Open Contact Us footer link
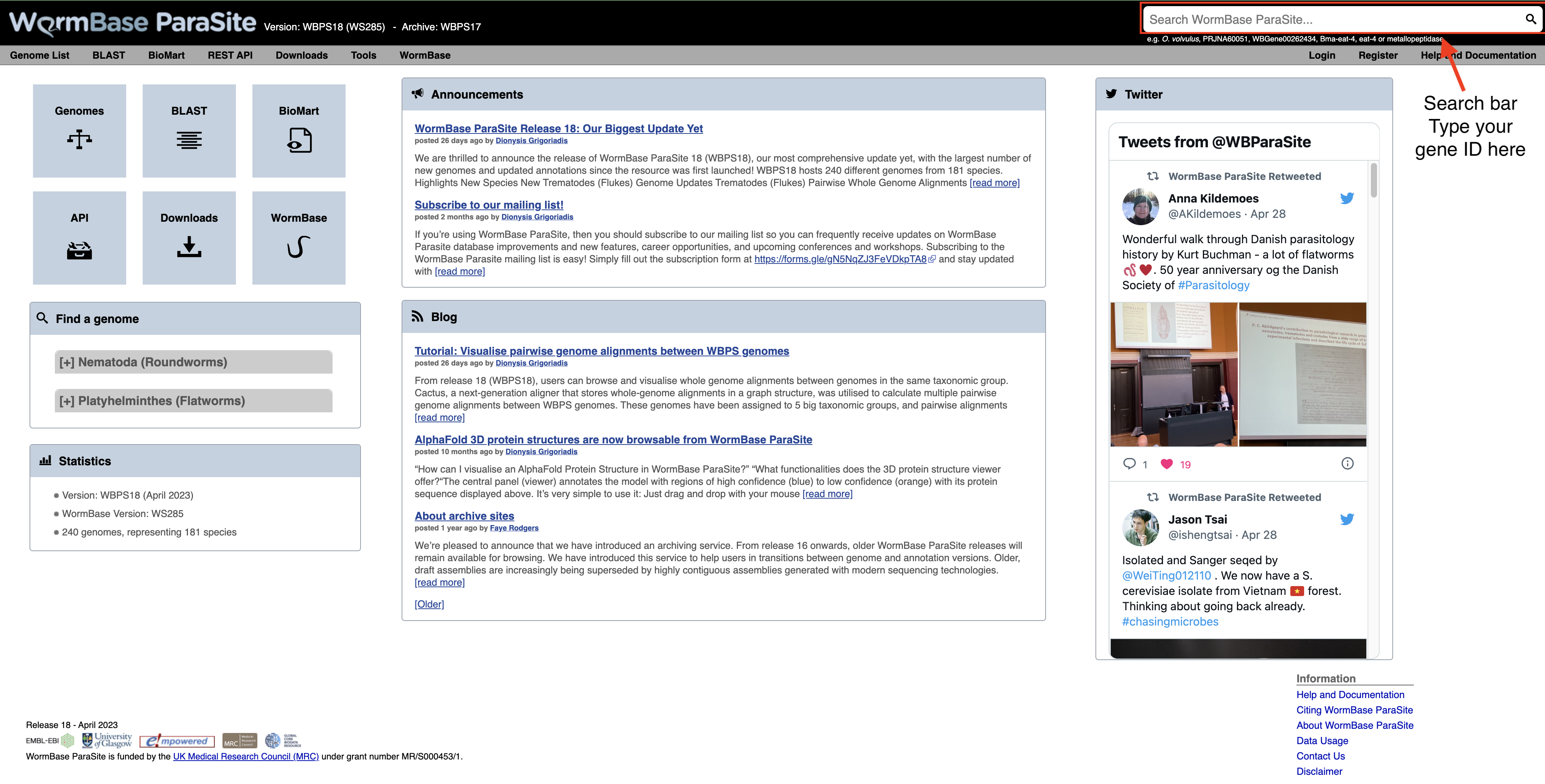Viewport: 1545px width, 784px height. tap(1321, 756)
